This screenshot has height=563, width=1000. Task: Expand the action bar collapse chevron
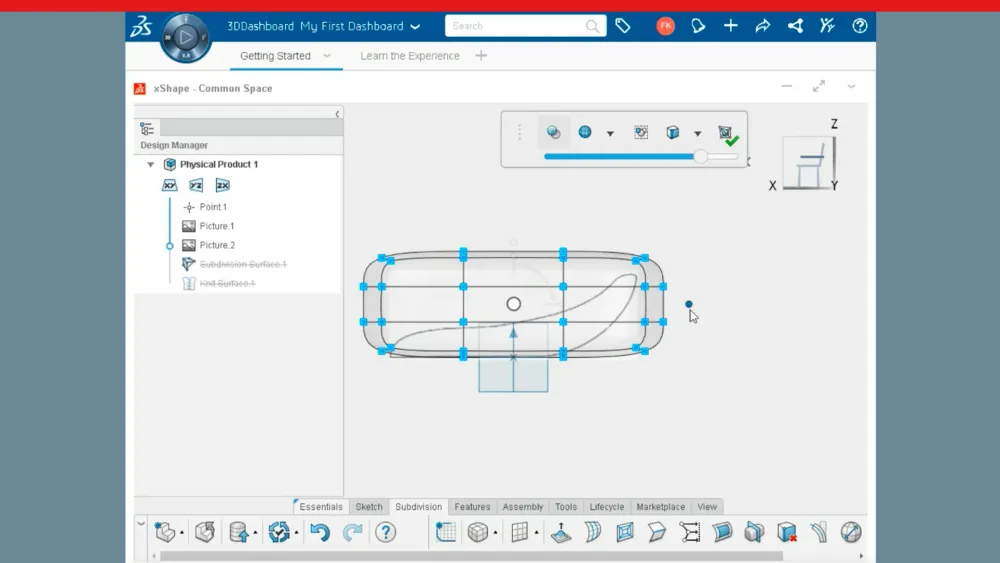coord(141,524)
